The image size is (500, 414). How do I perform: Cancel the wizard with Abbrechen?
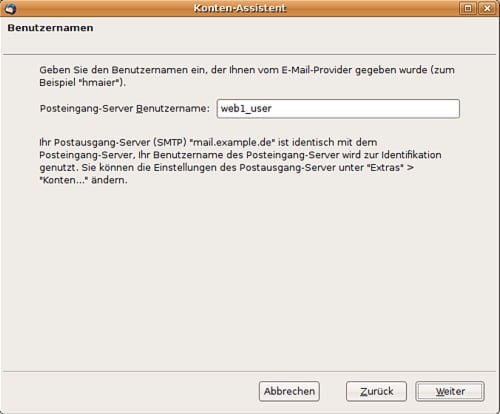click(x=289, y=391)
